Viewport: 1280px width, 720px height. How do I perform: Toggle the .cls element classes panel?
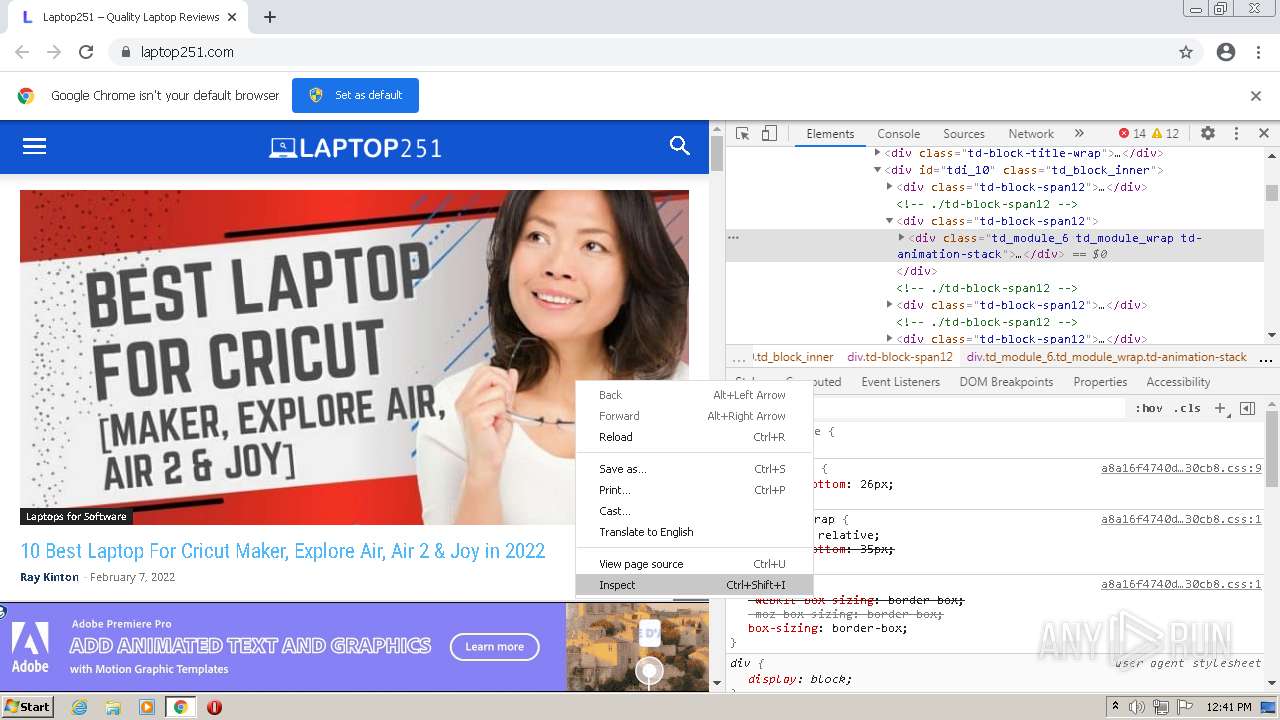click(x=1187, y=408)
